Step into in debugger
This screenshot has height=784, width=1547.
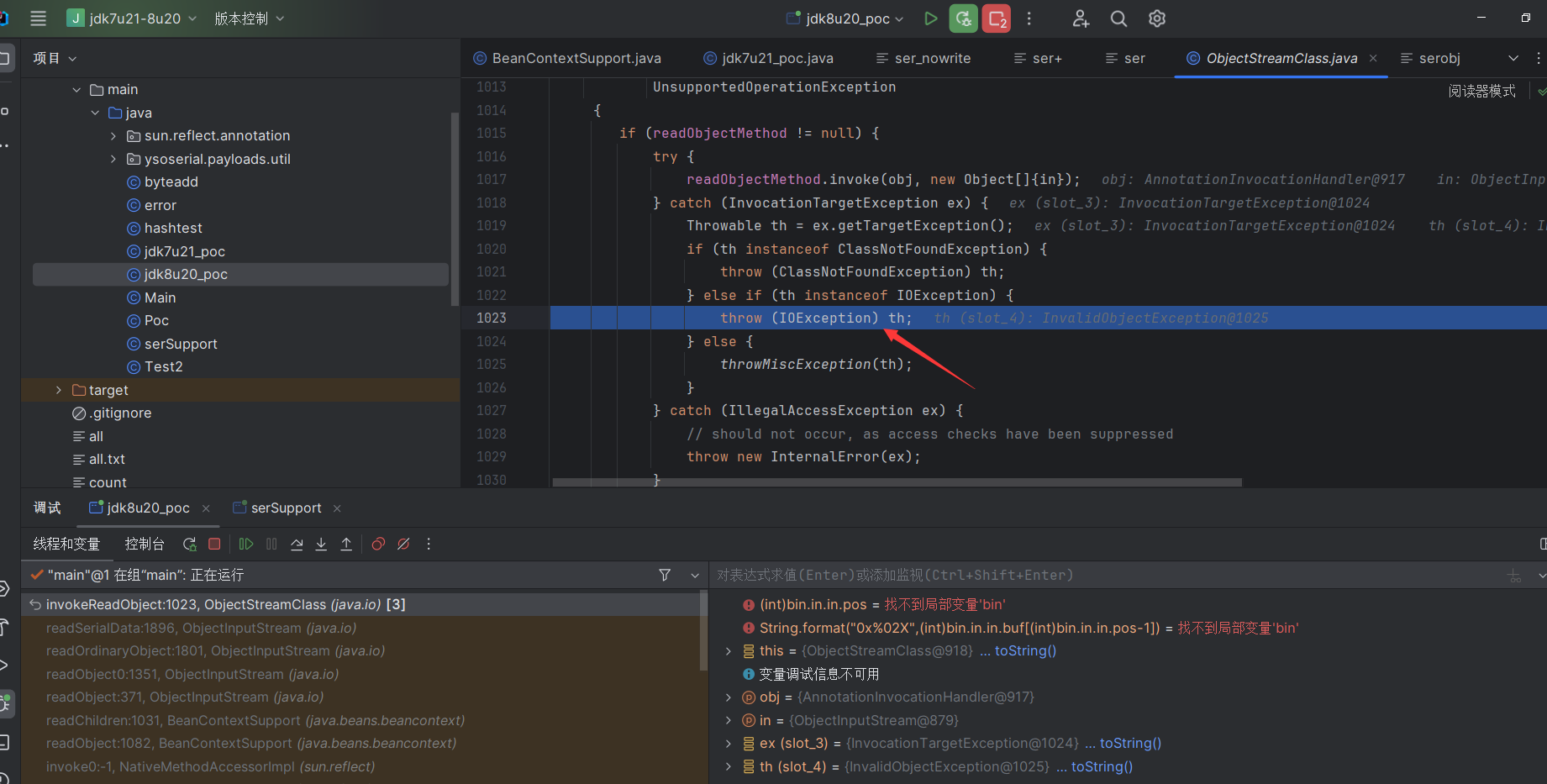[x=321, y=544]
